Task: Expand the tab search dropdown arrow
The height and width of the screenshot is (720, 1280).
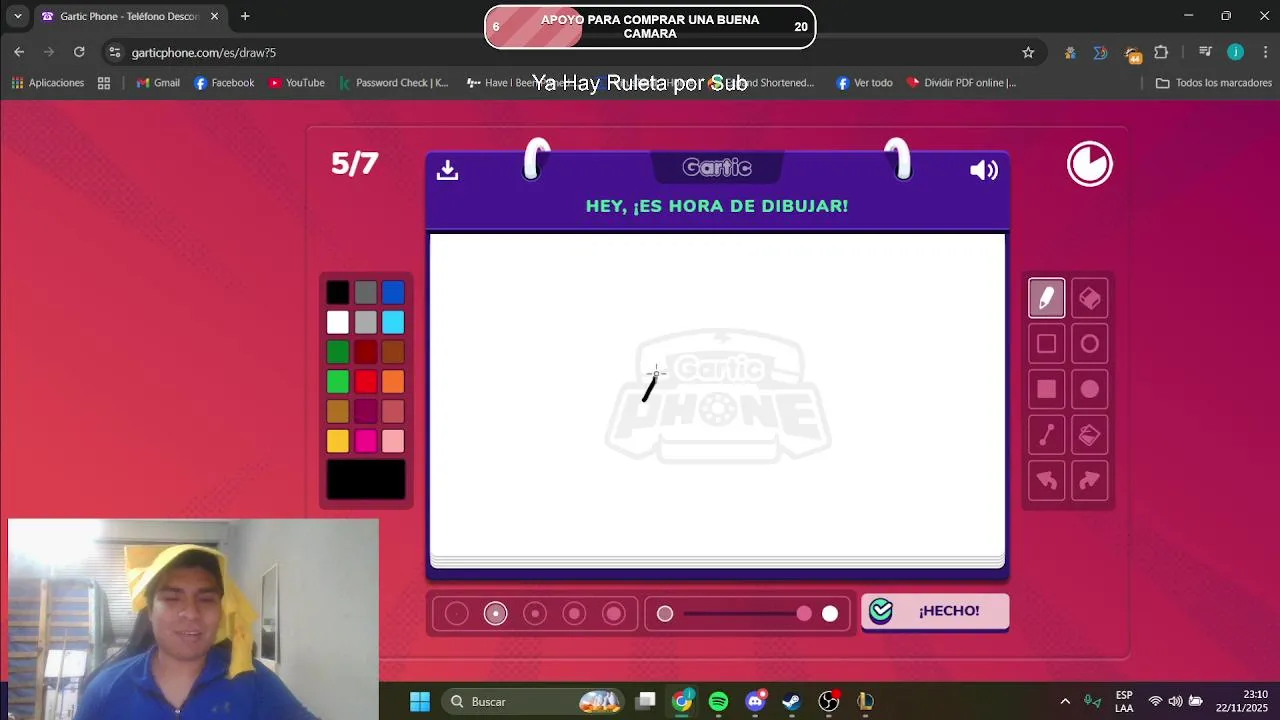Action: (x=17, y=16)
